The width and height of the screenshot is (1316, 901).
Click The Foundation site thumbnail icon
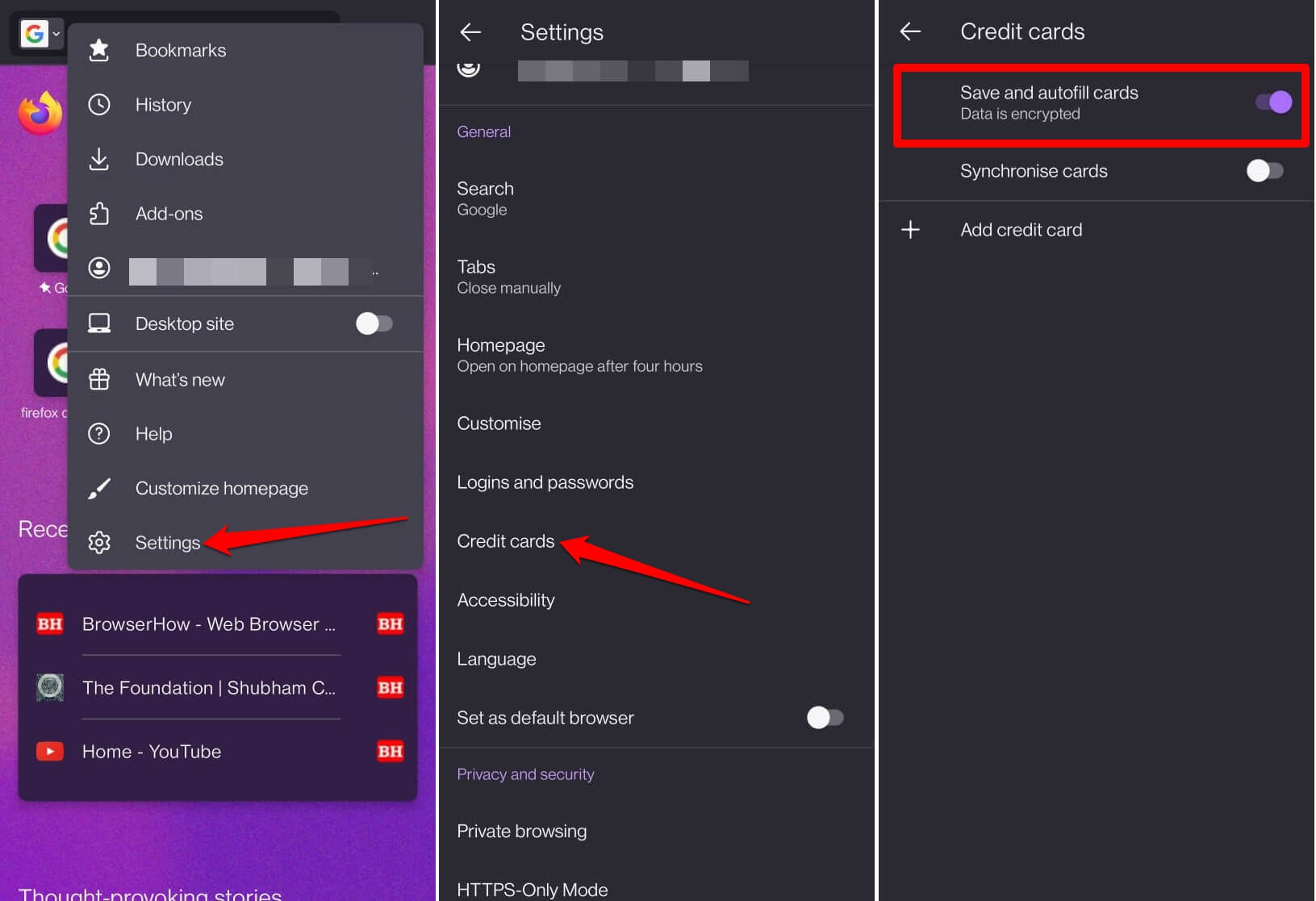point(50,687)
